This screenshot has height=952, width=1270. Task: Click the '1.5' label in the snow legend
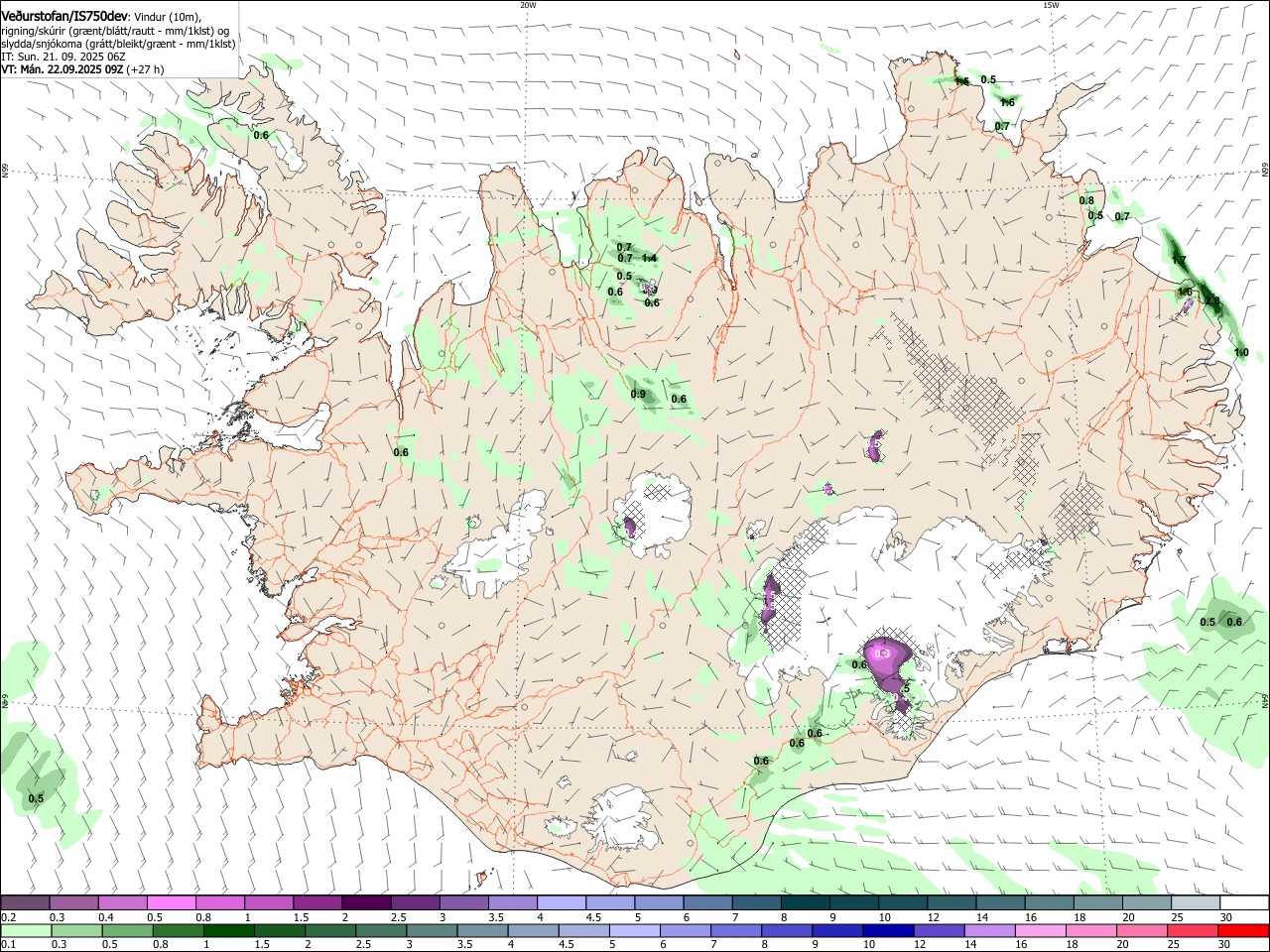[301, 917]
